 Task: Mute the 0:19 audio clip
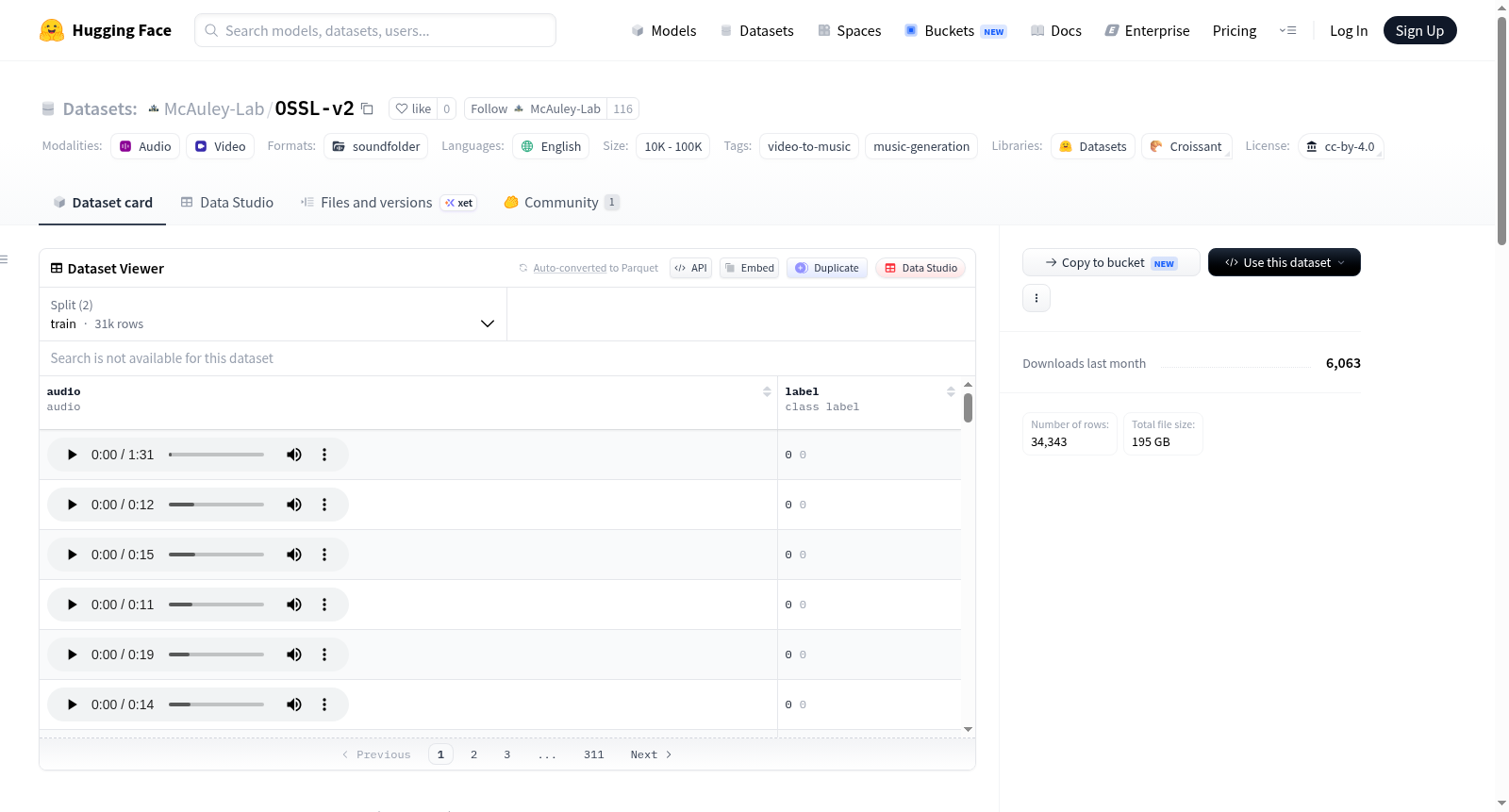[294, 655]
